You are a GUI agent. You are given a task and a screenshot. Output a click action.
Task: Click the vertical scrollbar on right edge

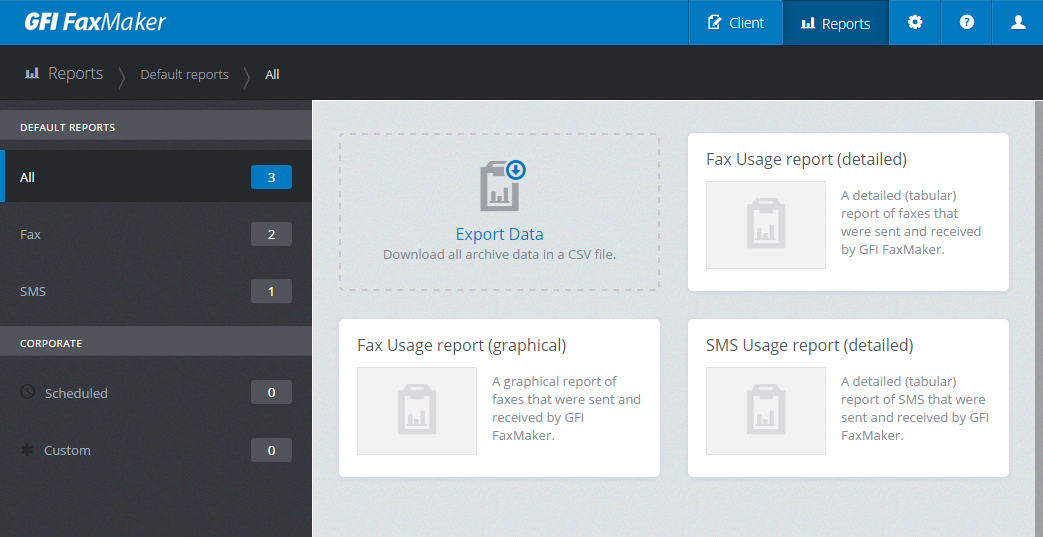point(1039,319)
